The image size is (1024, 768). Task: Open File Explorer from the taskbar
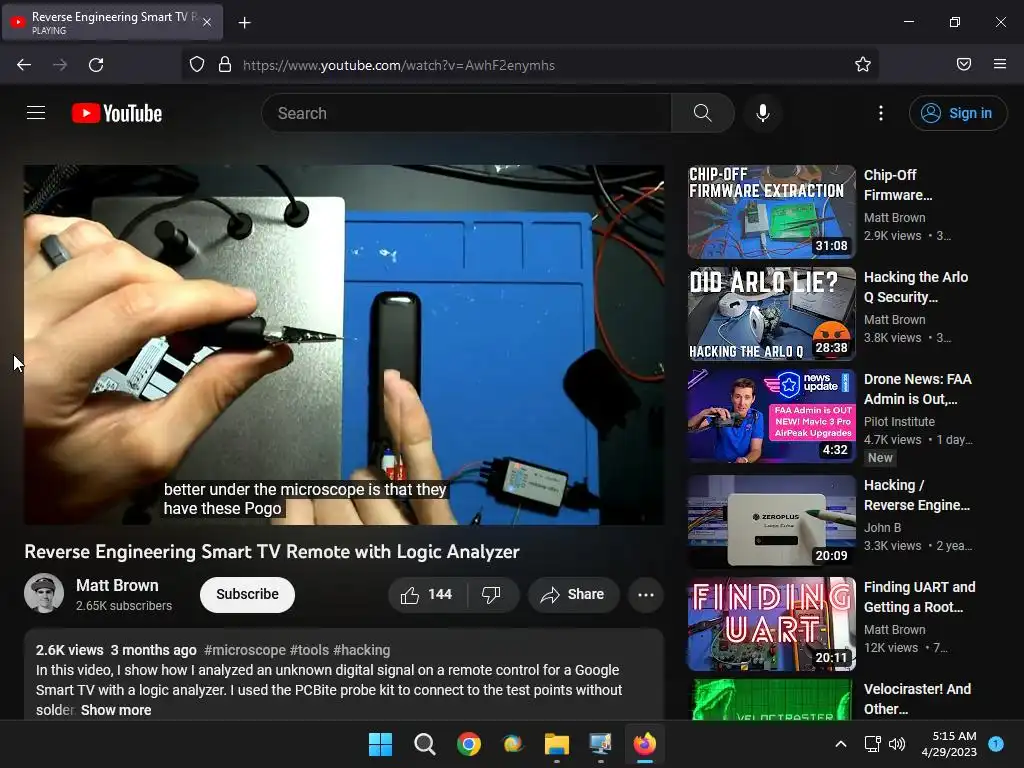557,744
